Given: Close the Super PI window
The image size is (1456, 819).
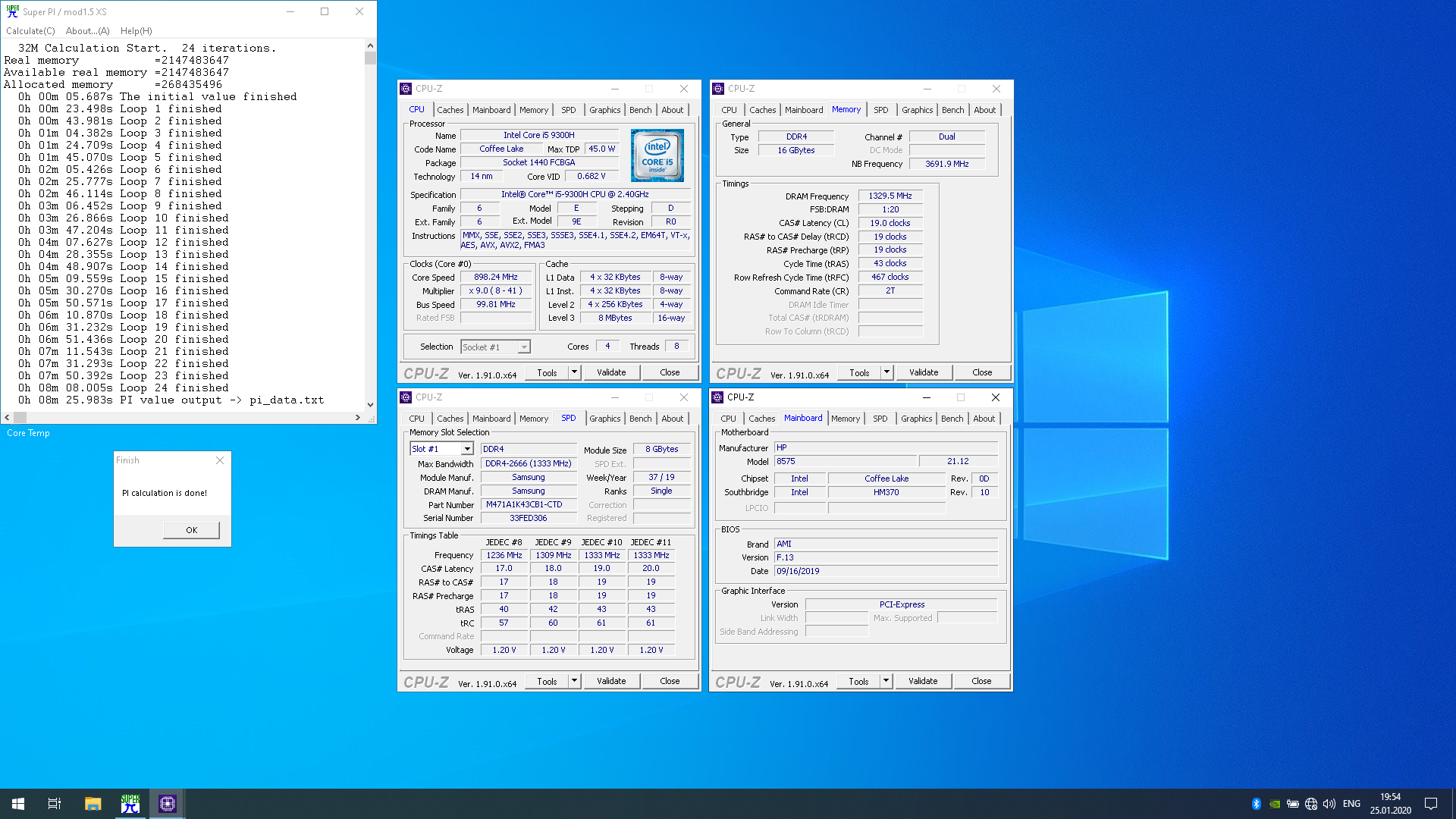Looking at the screenshot, I should tap(359, 11).
